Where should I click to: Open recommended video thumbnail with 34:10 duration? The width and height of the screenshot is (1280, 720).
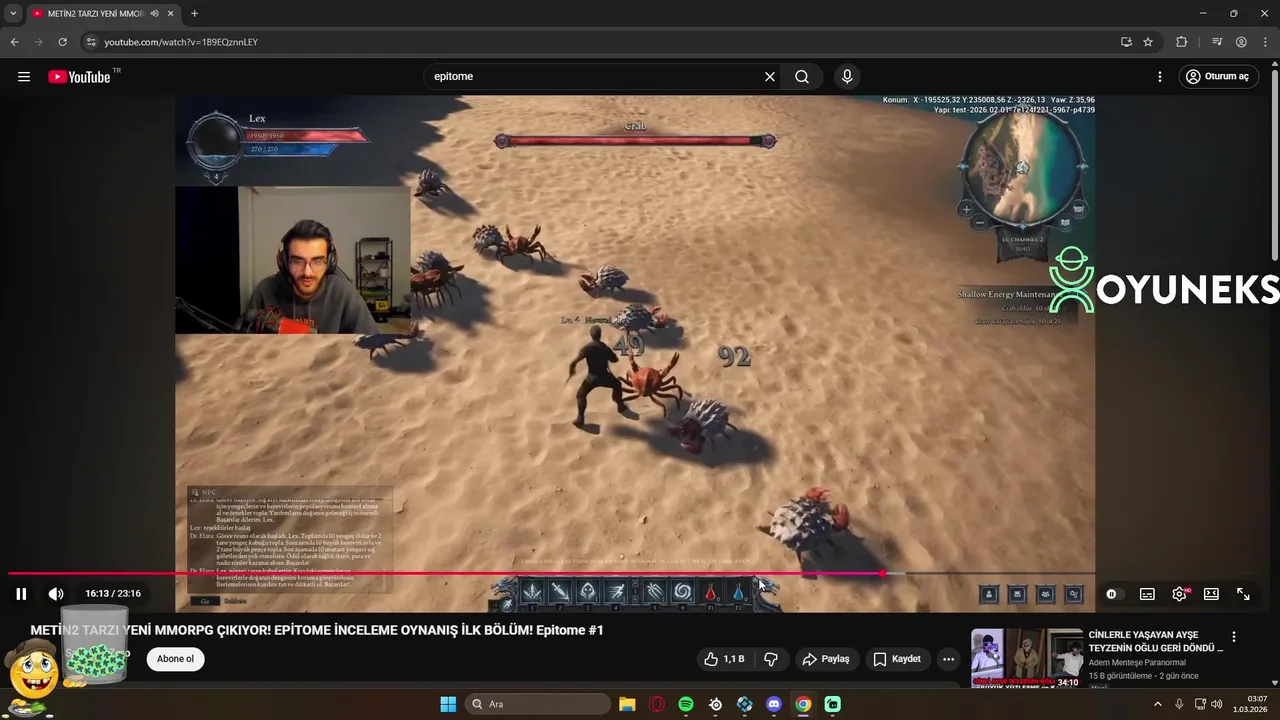coord(1027,658)
